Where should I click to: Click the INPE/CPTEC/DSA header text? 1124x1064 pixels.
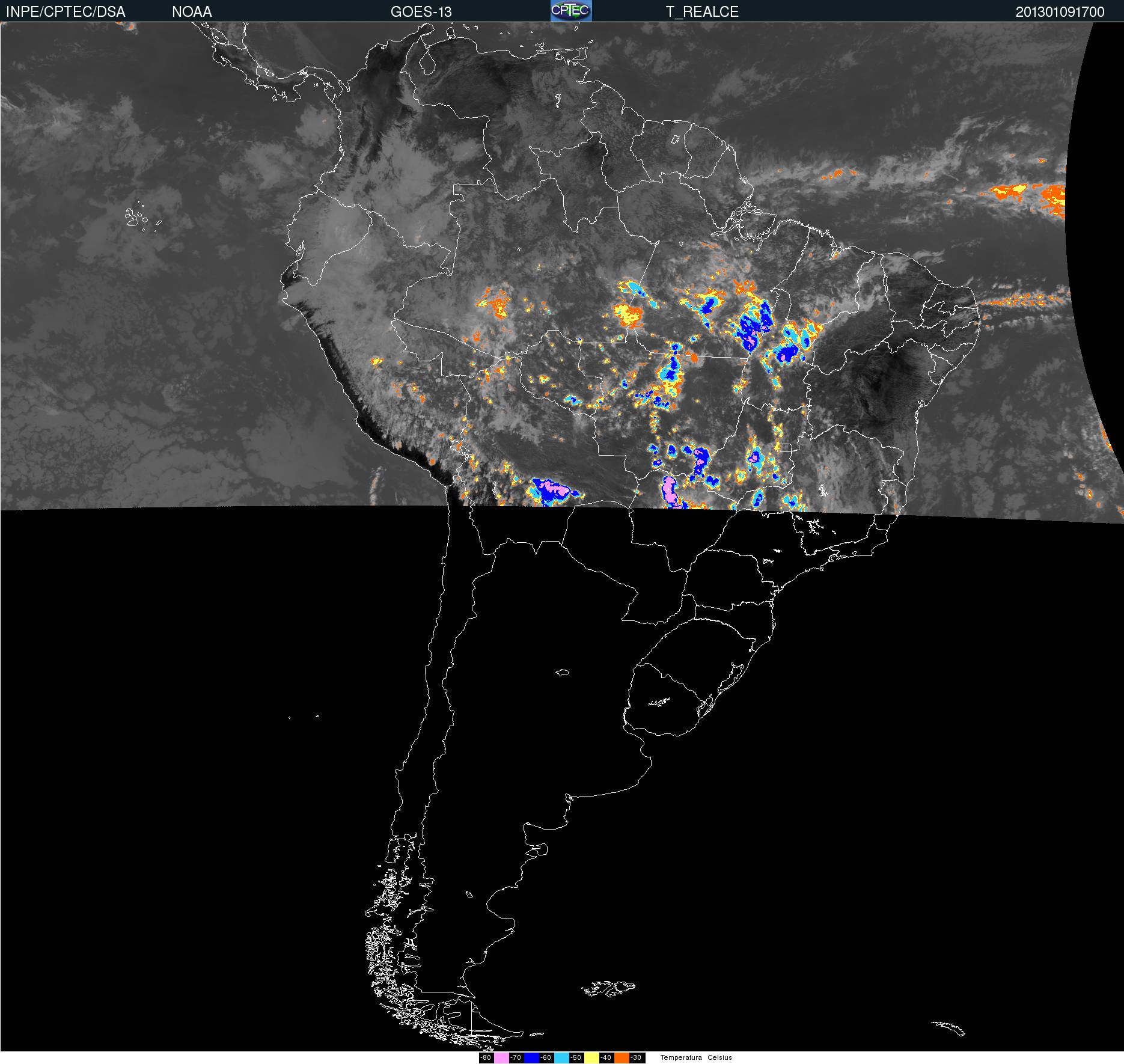tap(66, 11)
